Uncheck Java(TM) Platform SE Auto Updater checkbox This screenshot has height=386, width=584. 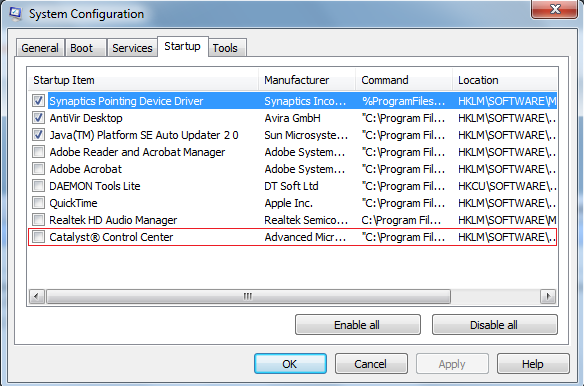click(x=38, y=135)
